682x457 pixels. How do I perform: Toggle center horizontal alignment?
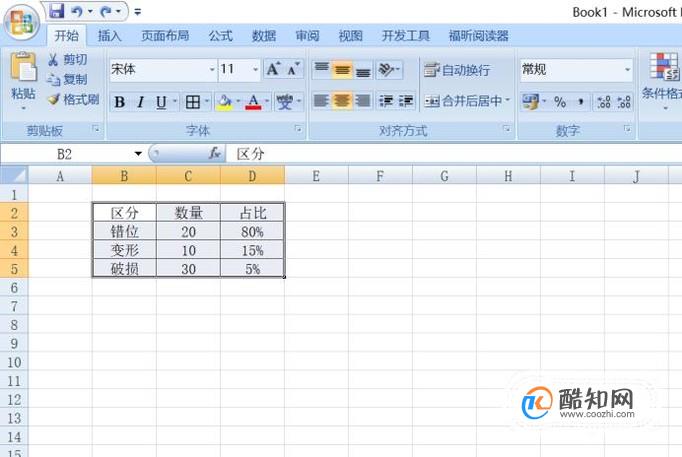[x=342, y=101]
